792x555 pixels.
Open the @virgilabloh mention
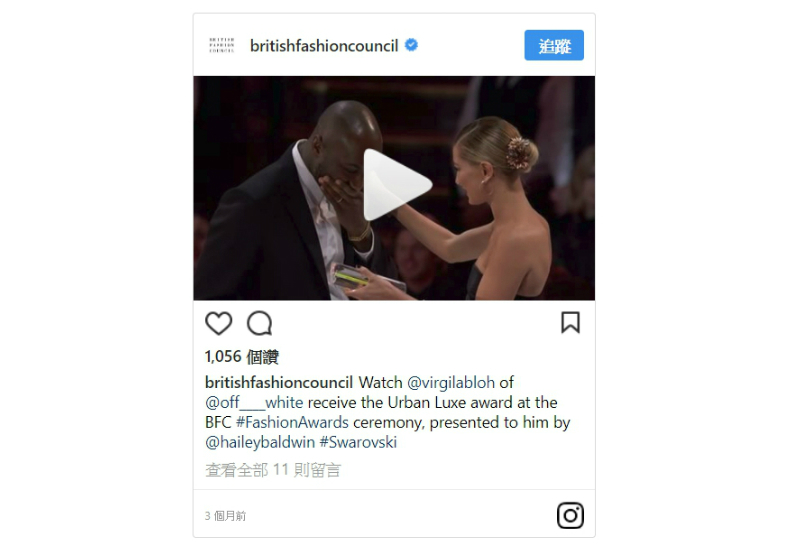pyautogui.click(x=451, y=382)
